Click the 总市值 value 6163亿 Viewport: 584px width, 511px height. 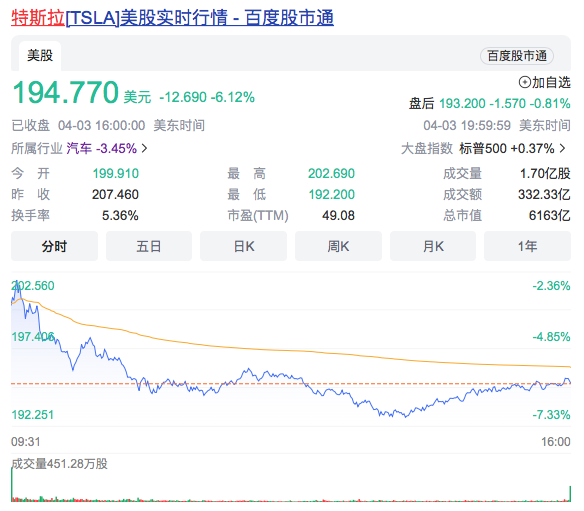click(x=550, y=216)
